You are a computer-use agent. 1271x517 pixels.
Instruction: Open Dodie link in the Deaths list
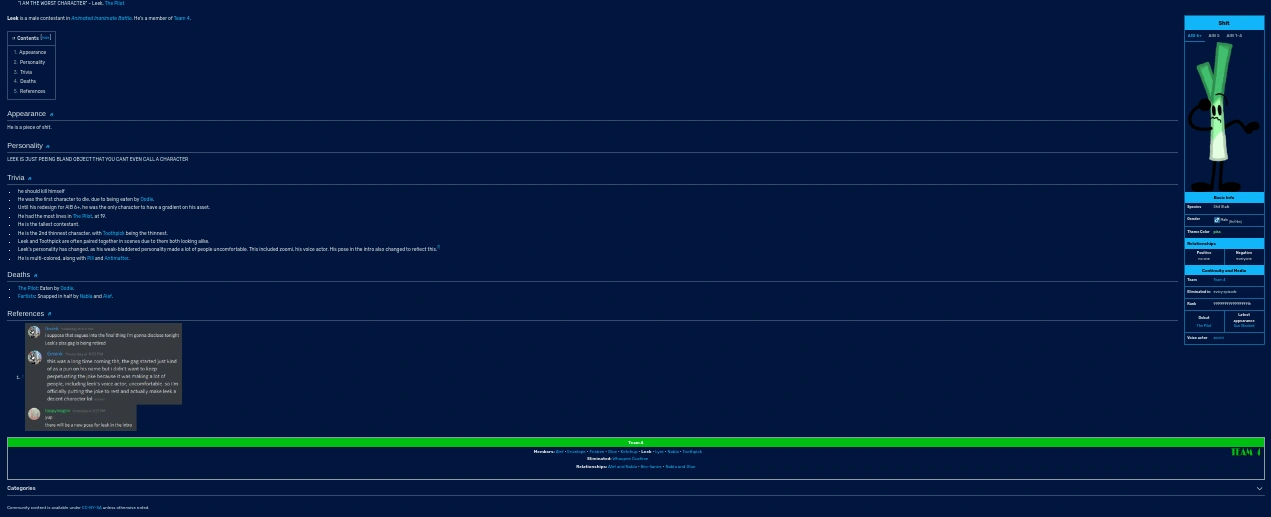(67, 288)
